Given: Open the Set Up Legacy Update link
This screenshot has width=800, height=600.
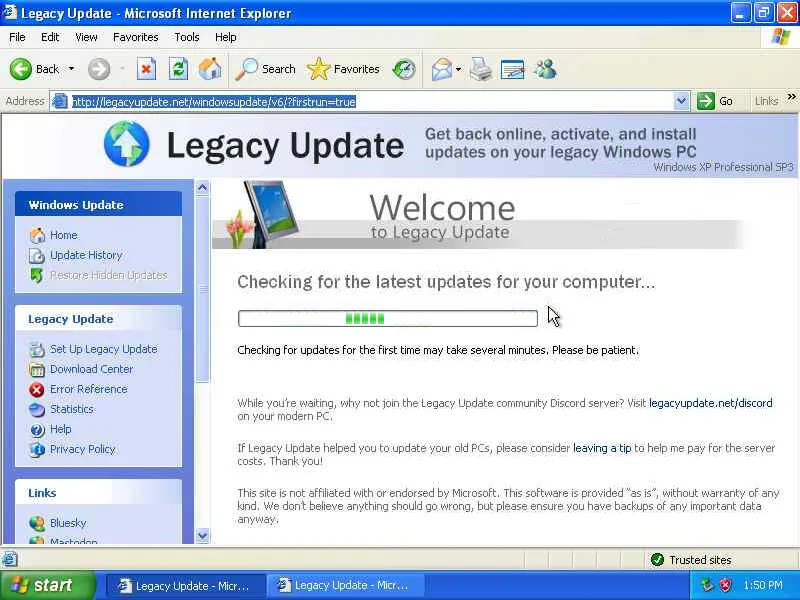Looking at the screenshot, I should click(104, 349).
